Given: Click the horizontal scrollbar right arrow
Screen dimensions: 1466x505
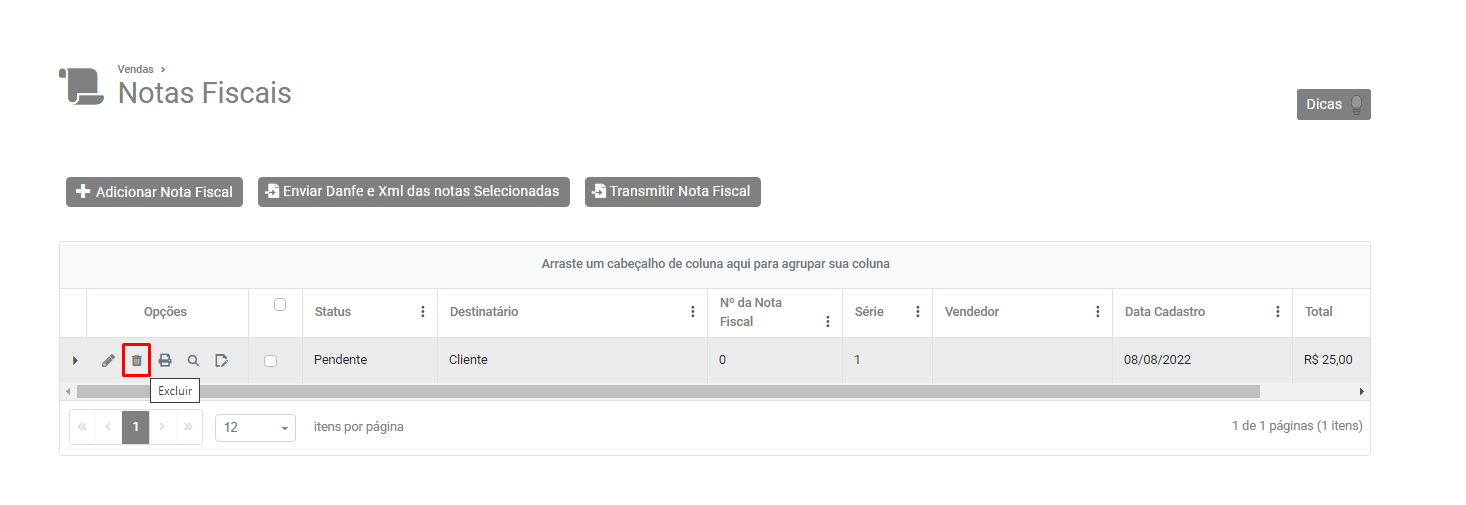Looking at the screenshot, I should coord(1361,391).
